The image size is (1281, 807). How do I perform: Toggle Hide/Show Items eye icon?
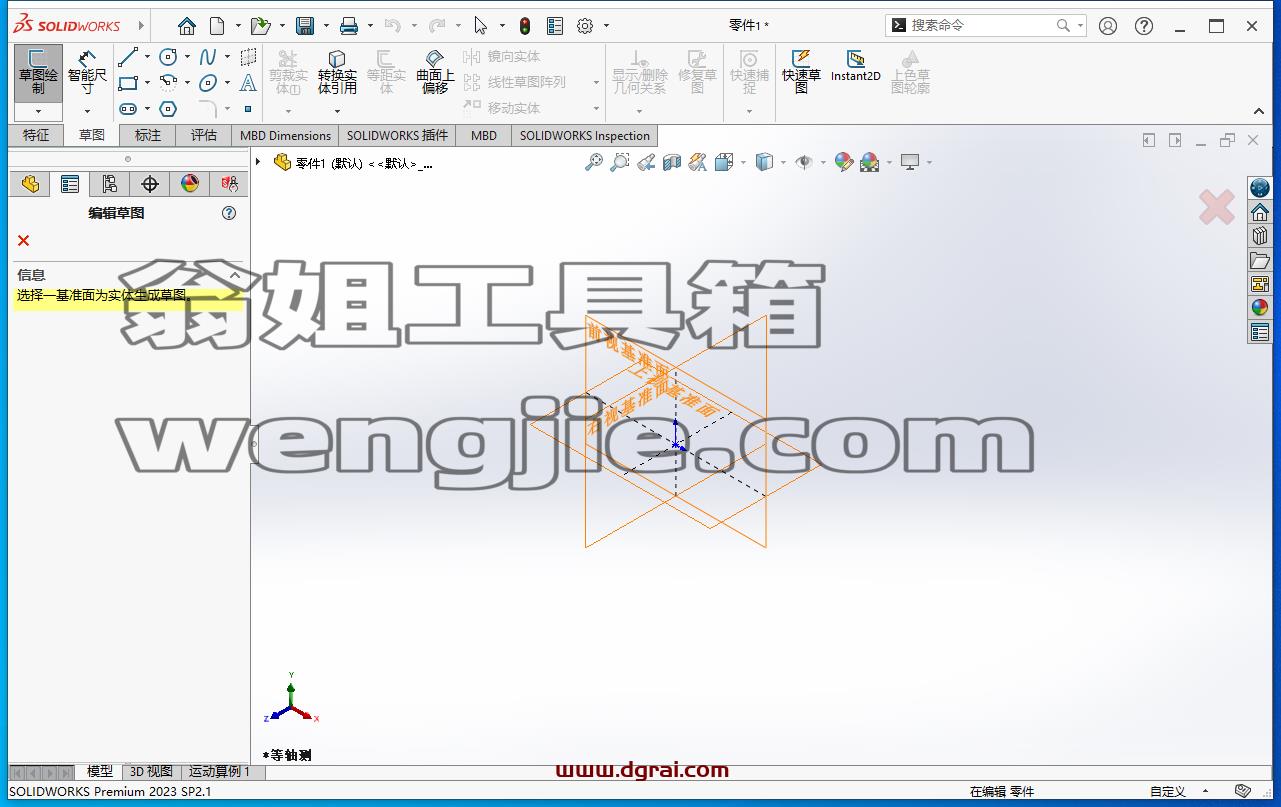(803, 162)
